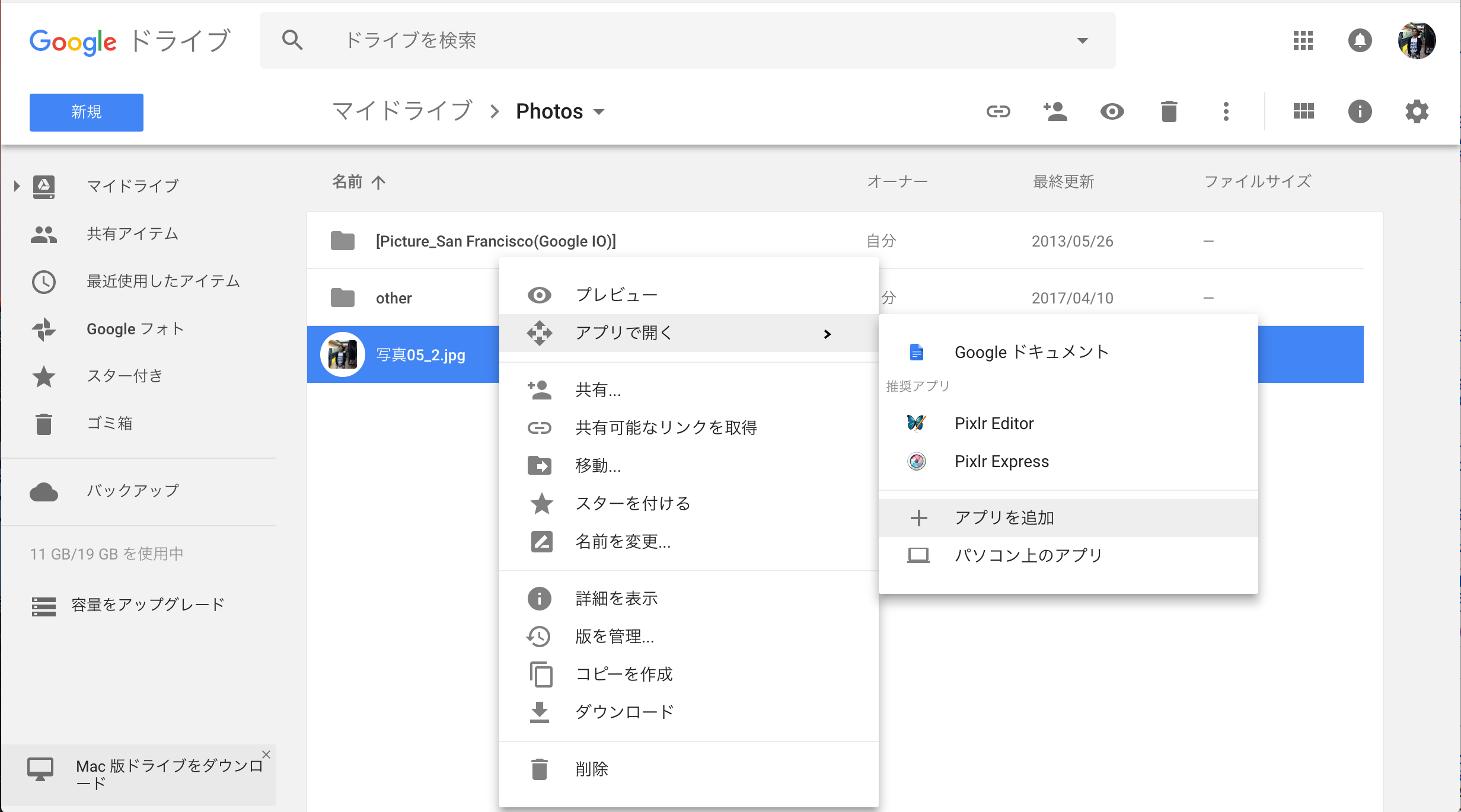Screen dimensions: 1461x812
Task: Toggle sort direction arrow next to 名前
Action: (x=378, y=182)
